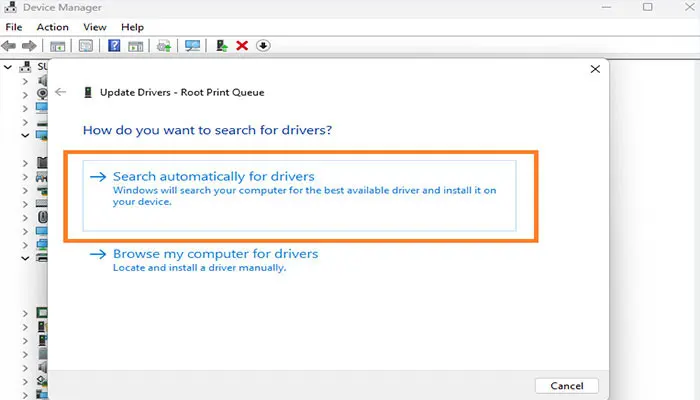Viewport: 700px width, 400px height.
Task: Choose Search automatically for drivers
Action: 300,196
